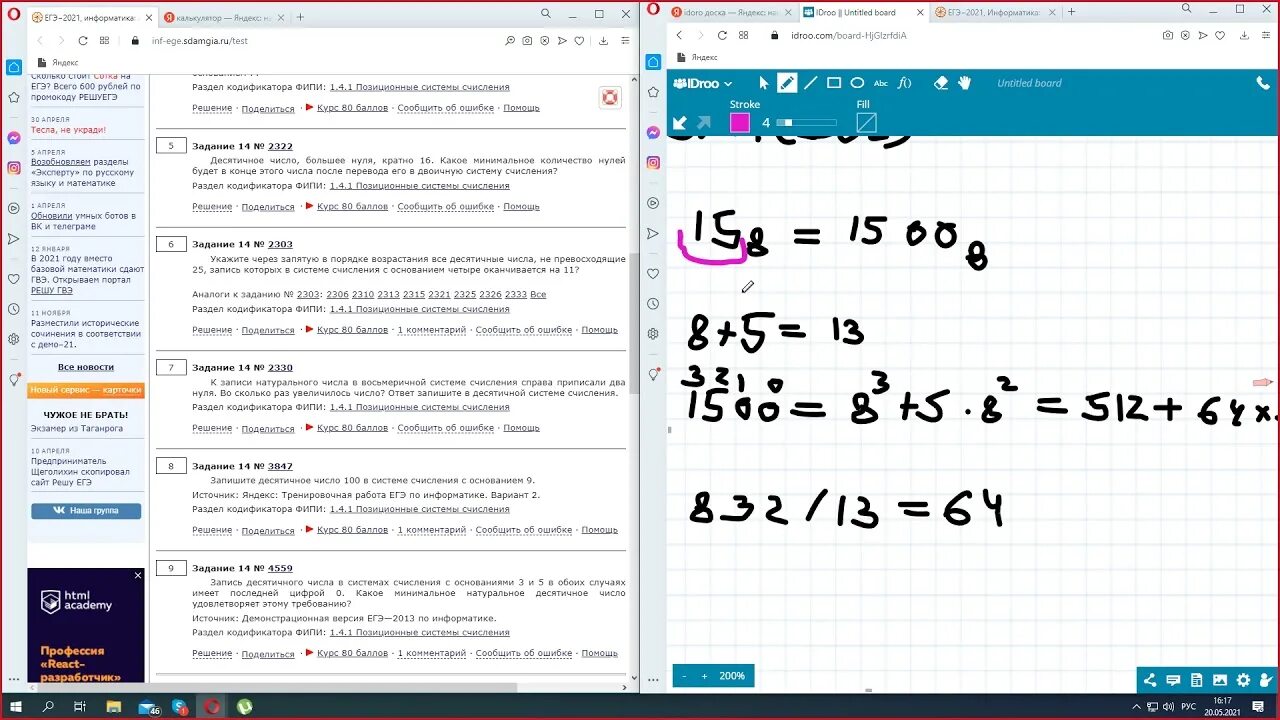The image size is (1280, 720).
Task: Click the Untitled board title field
Action: [1029, 83]
